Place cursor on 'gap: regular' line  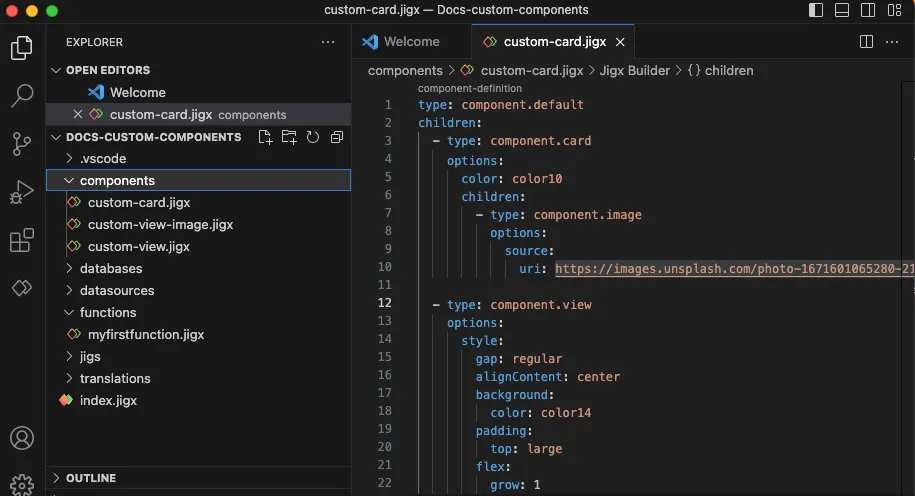(519, 359)
